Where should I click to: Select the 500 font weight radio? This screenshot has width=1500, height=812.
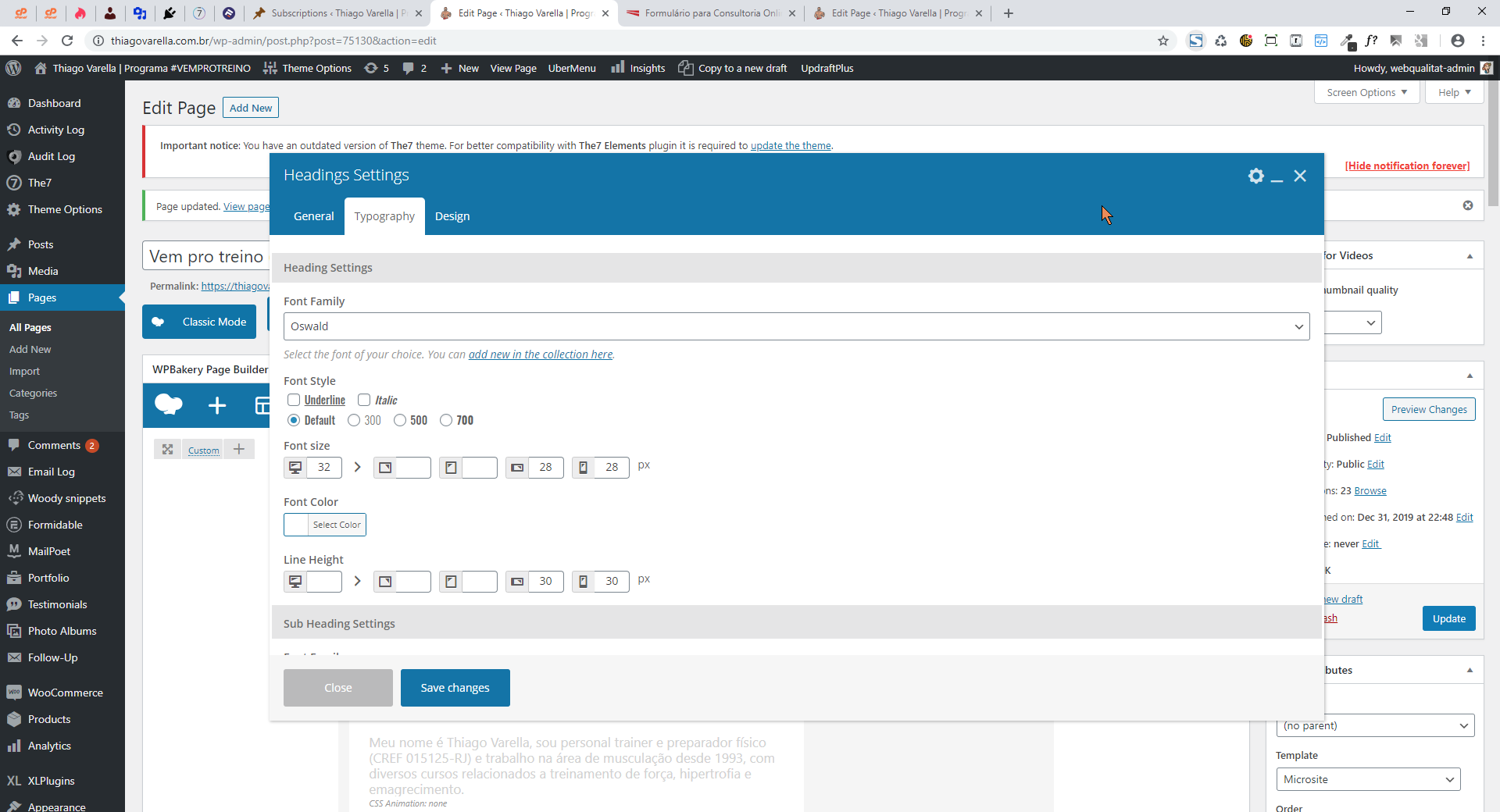pyautogui.click(x=400, y=420)
